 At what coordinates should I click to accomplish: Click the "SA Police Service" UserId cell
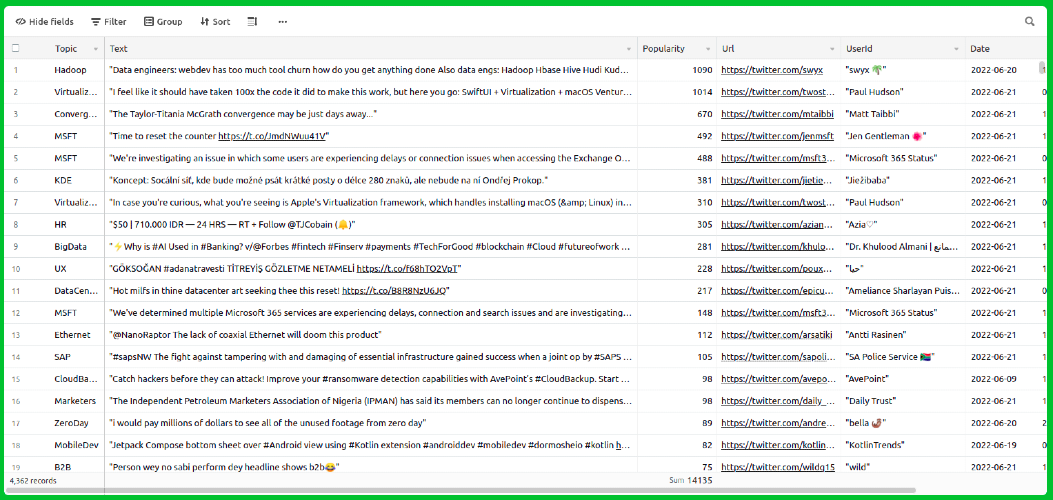903,357
